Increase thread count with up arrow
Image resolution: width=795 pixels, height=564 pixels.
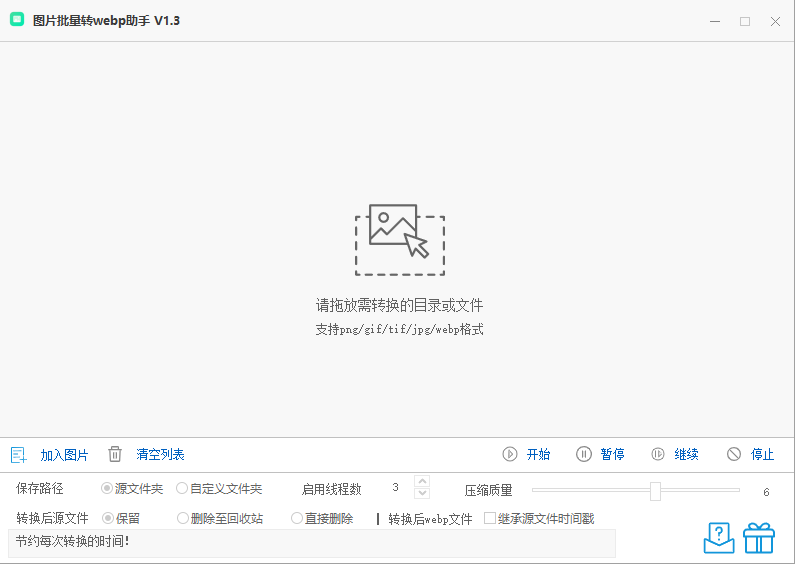pyautogui.click(x=422, y=483)
